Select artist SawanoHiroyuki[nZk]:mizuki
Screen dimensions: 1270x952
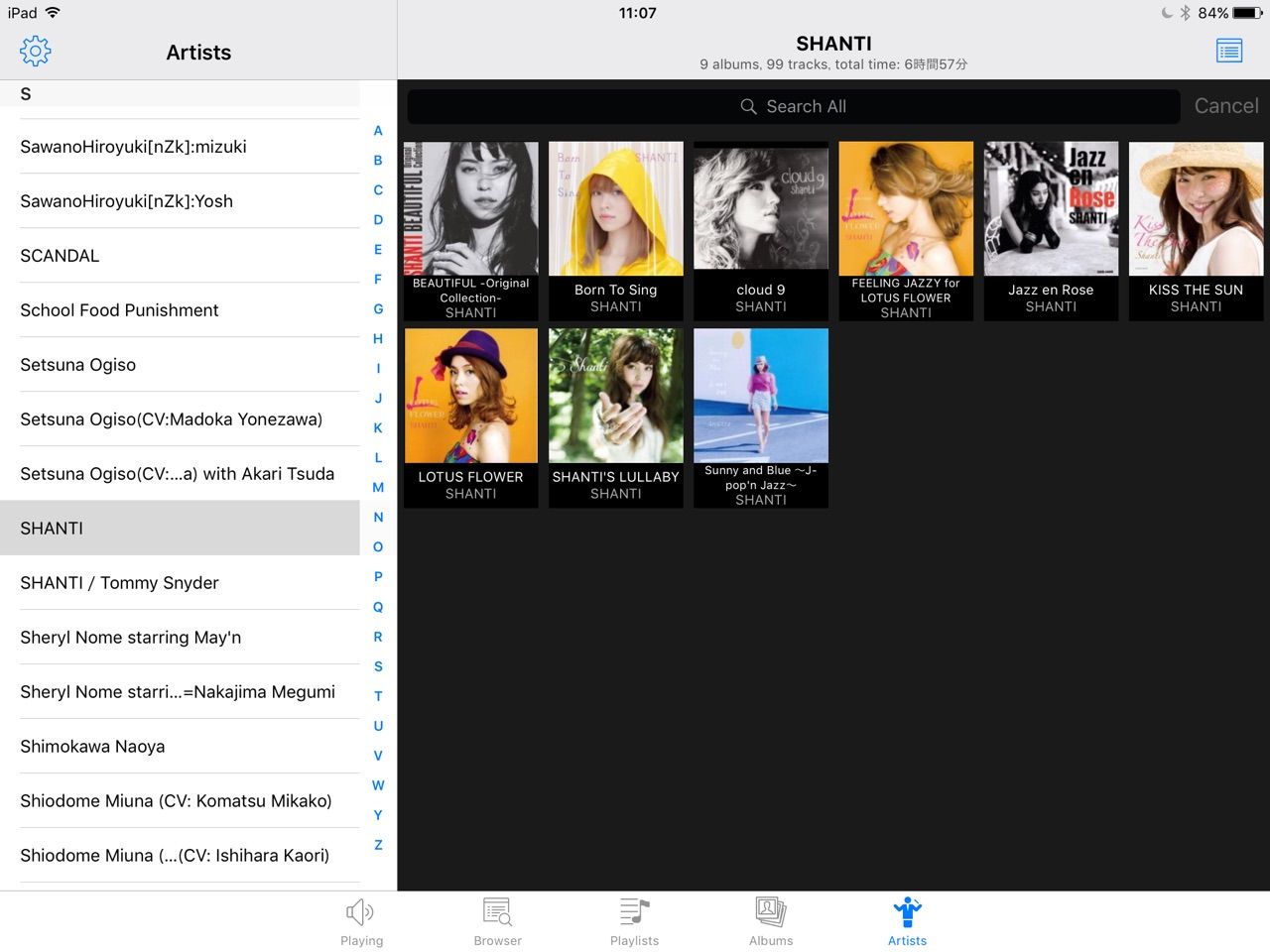pos(180,147)
